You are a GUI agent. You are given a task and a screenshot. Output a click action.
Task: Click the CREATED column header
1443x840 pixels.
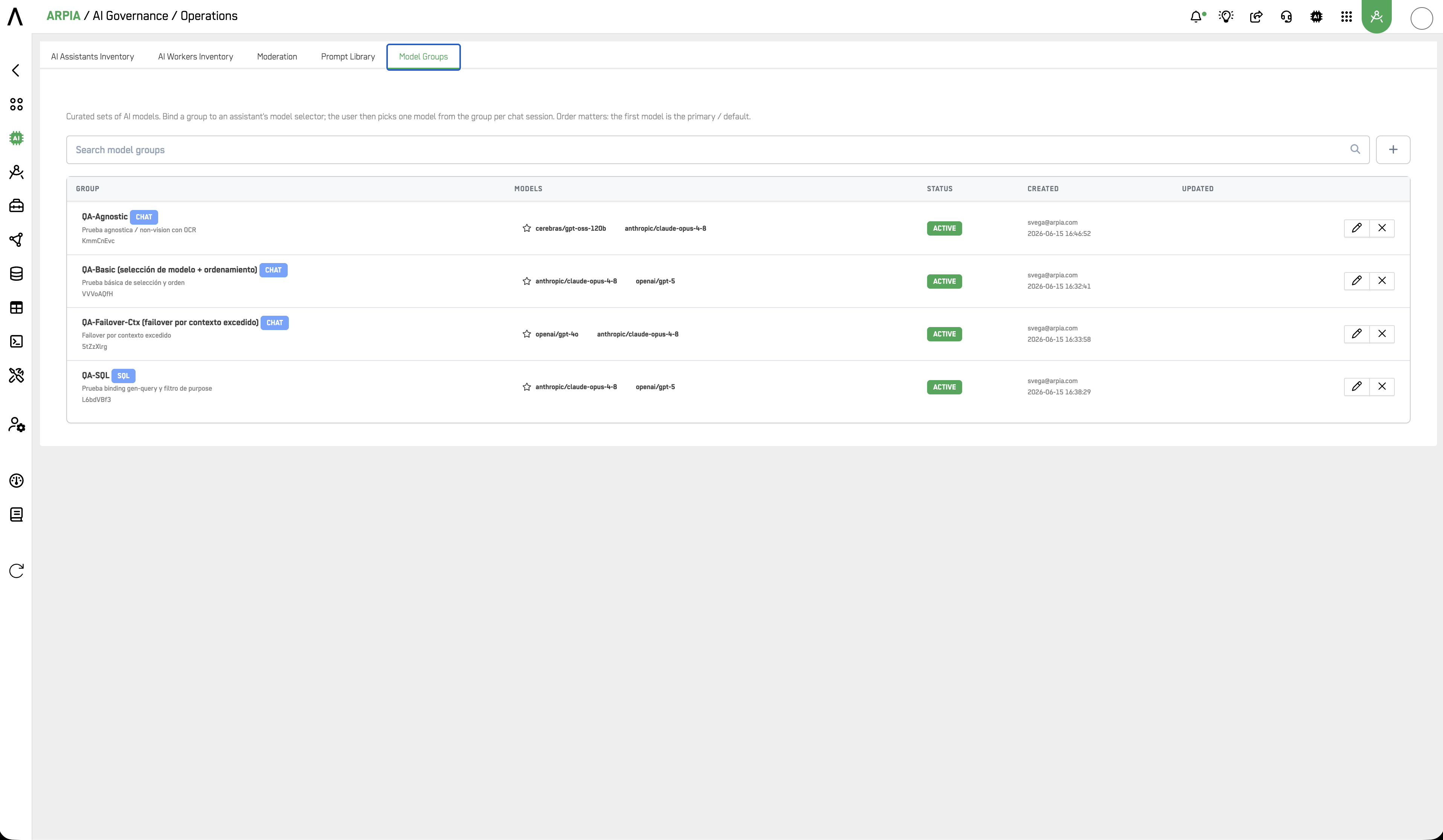pos(1043,188)
